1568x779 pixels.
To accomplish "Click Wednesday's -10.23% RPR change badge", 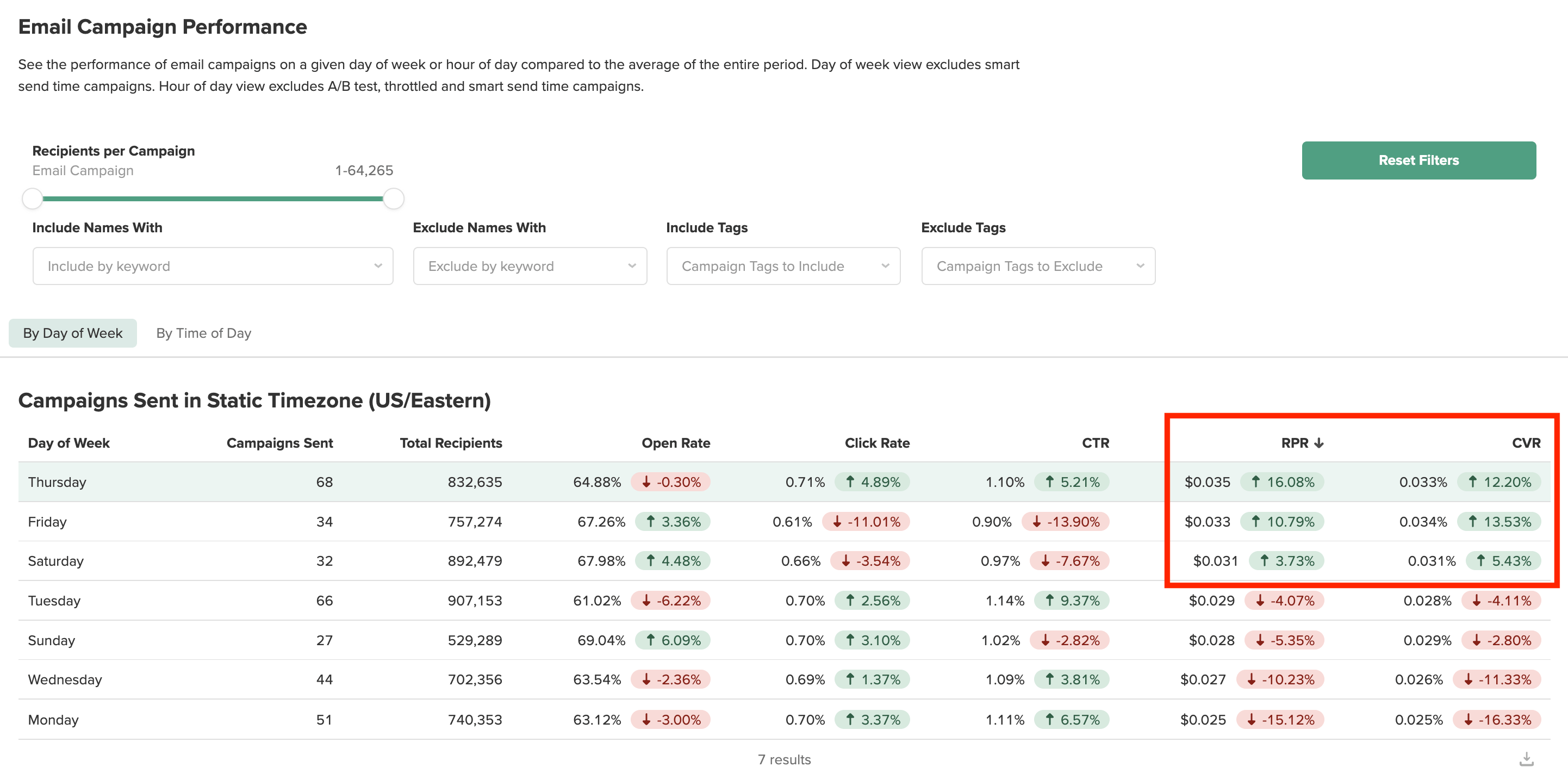I will (1280, 679).
